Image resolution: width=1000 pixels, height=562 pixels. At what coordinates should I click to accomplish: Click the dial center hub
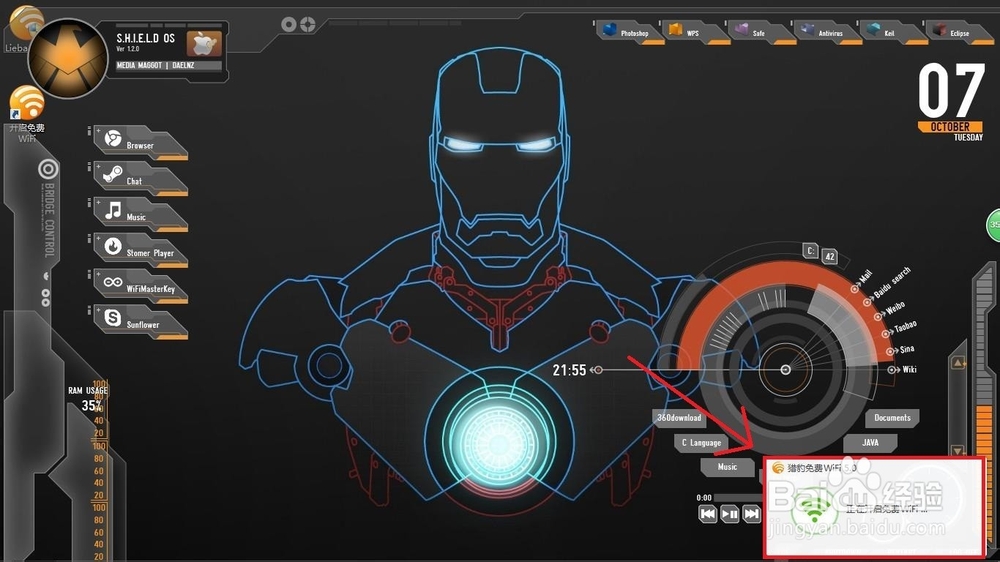click(x=786, y=369)
